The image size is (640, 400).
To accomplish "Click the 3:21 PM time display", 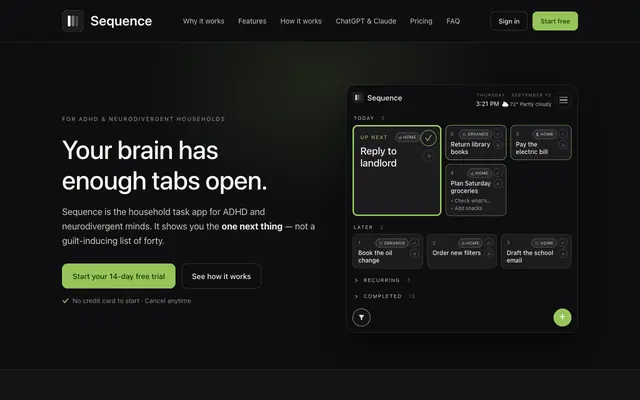I will tap(487, 104).
